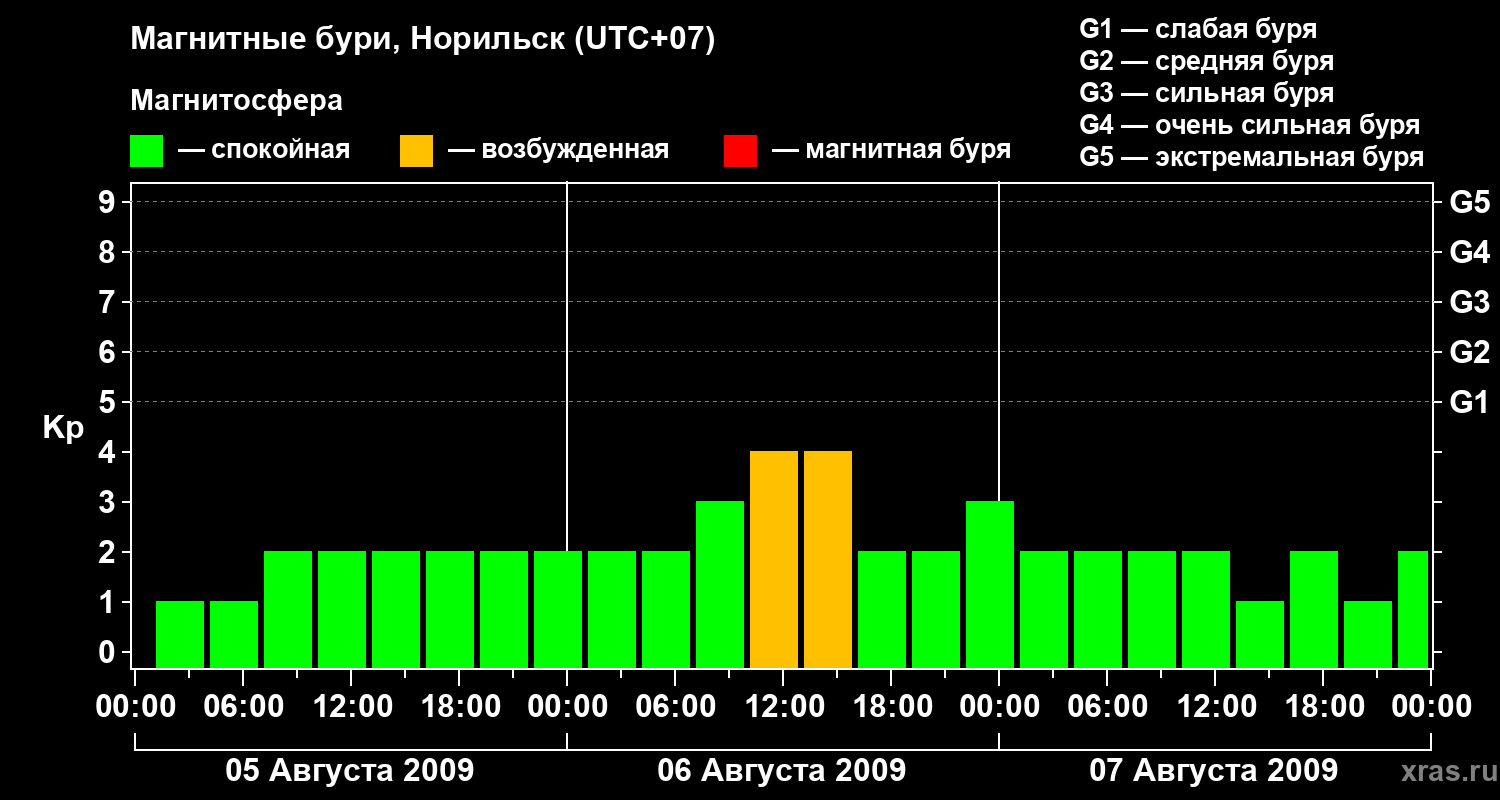Click the Kp 1 bar after 12:00 on 07 Августа
1500x800 pixels.
click(x=1260, y=634)
